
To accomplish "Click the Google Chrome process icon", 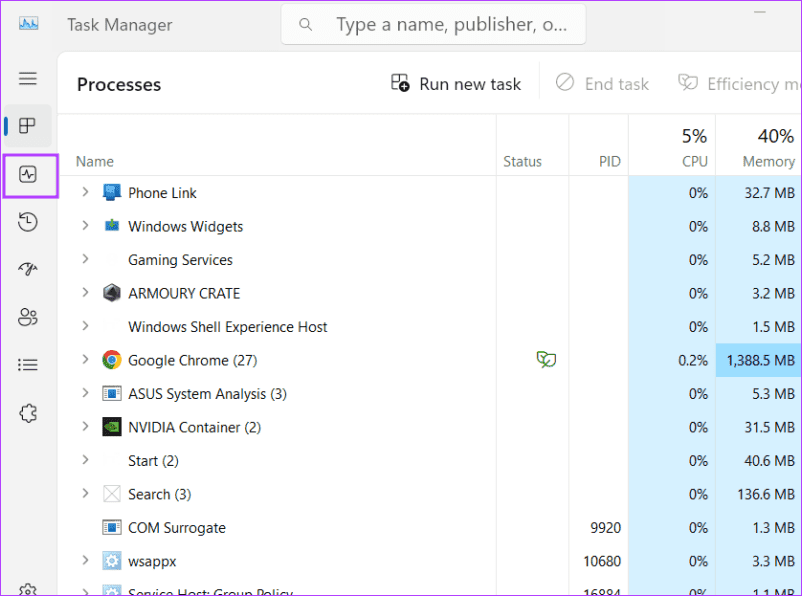I will click(x=112, y=360).
